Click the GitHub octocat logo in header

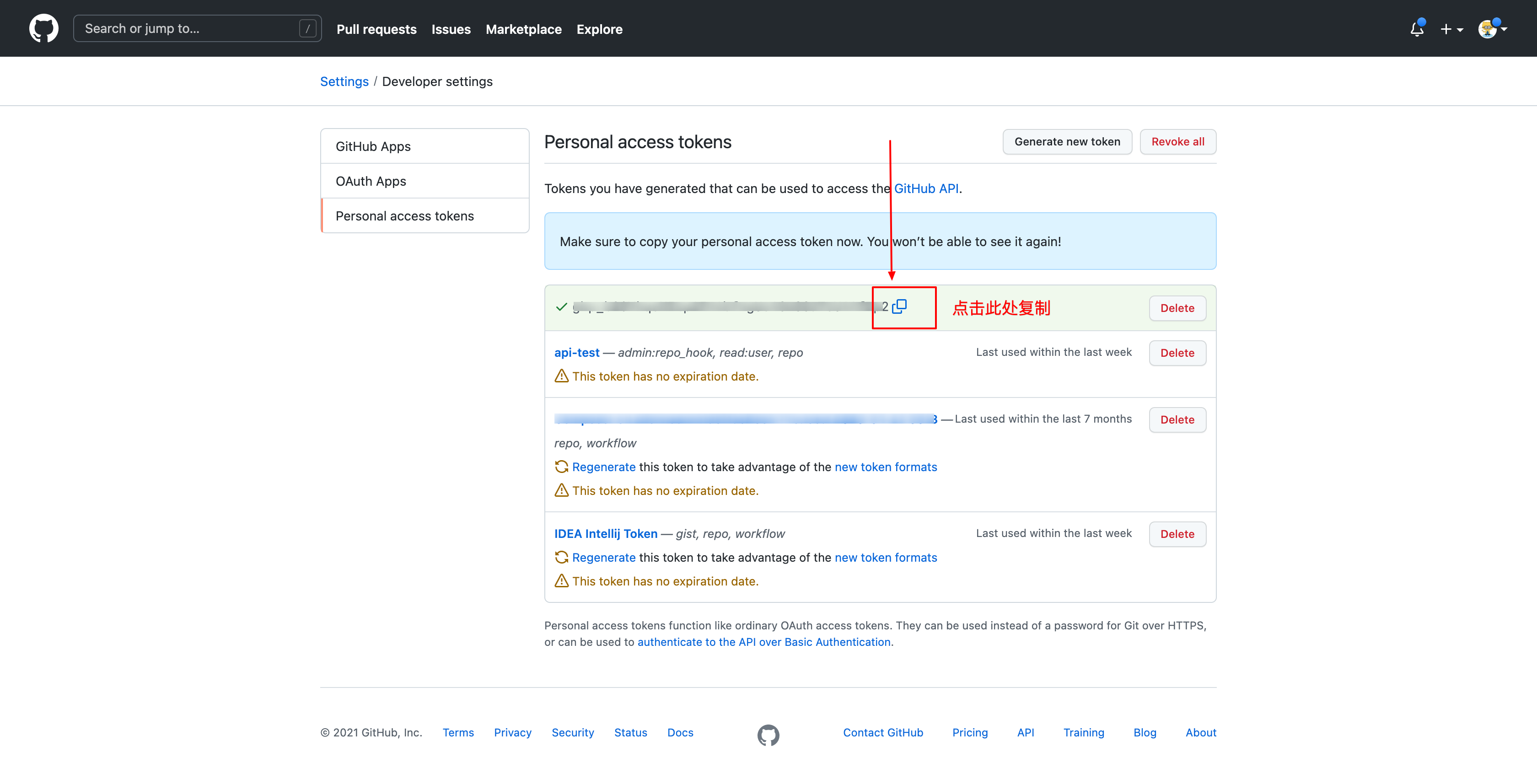tap(43, 29)
